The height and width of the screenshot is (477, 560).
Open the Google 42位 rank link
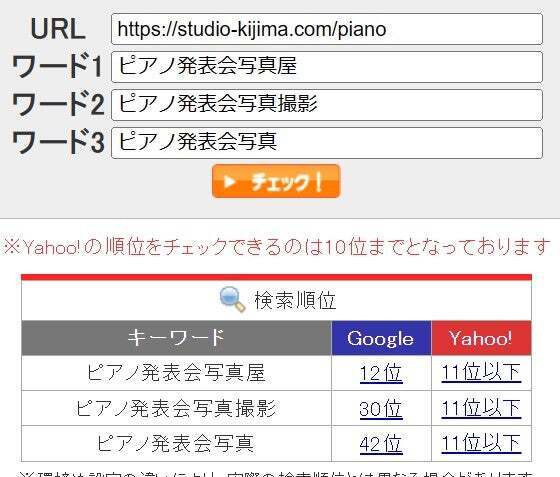tap(381, 444)
